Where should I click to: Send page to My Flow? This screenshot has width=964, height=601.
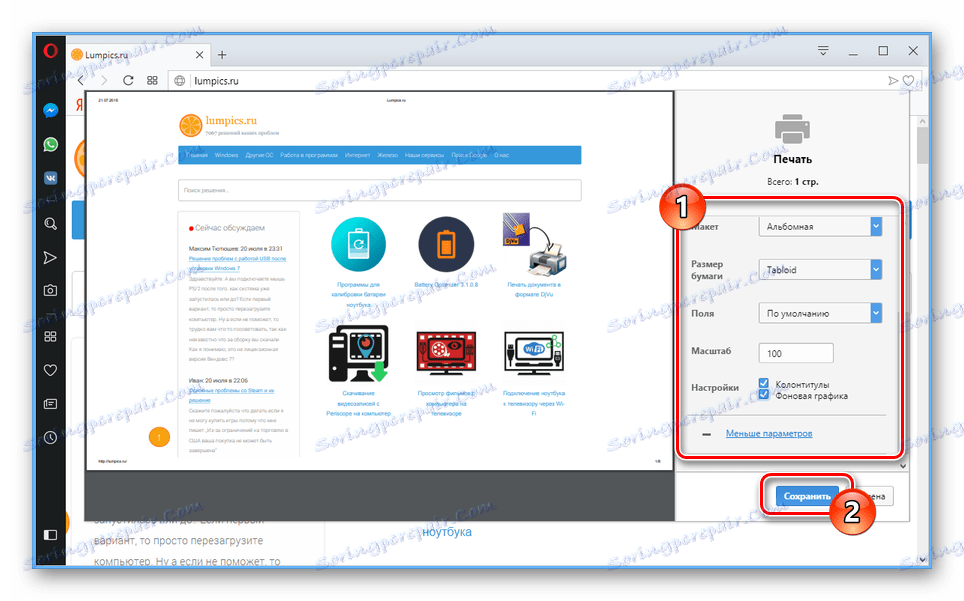point(893,81)
